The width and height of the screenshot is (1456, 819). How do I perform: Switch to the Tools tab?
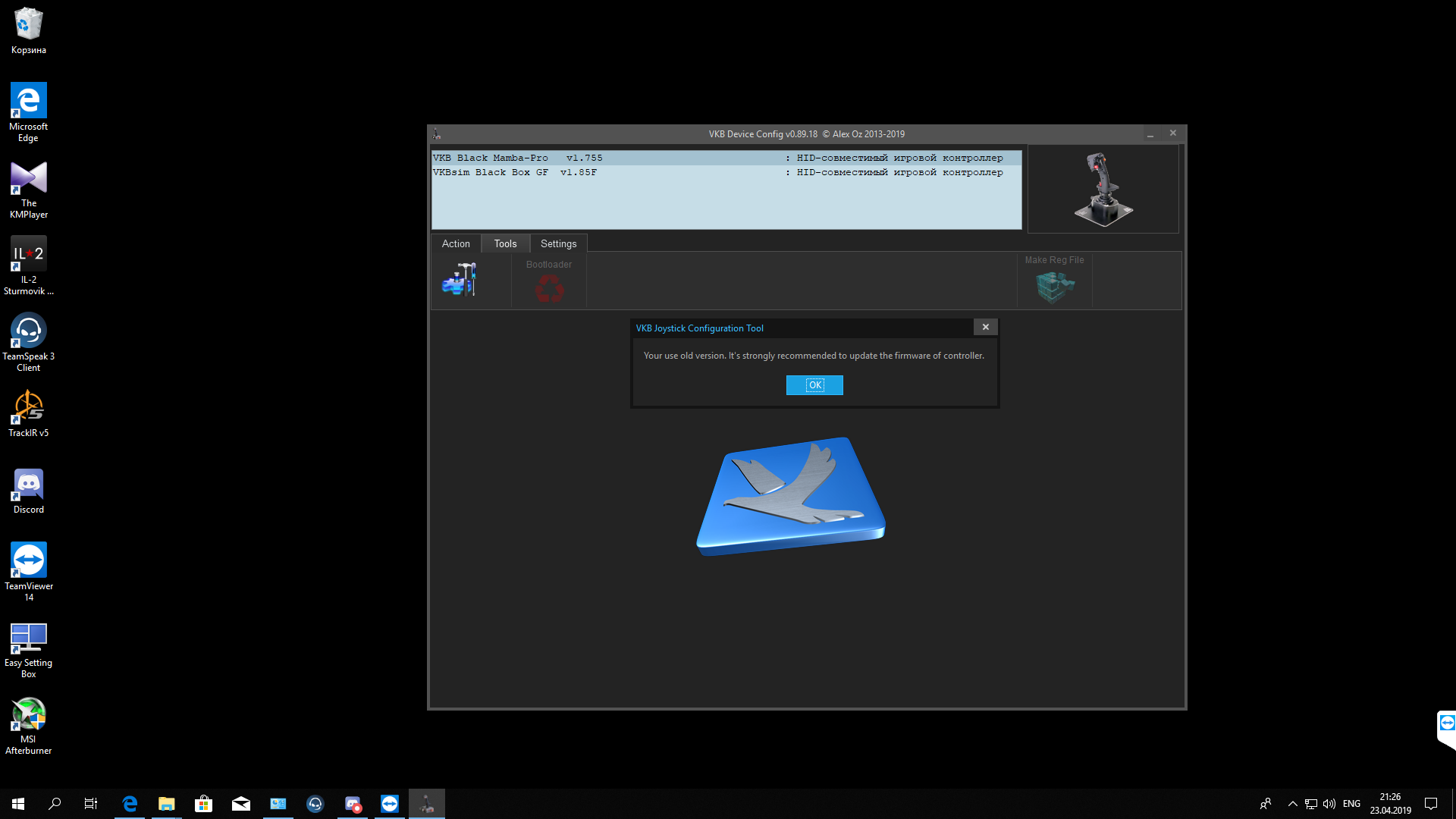505,243
